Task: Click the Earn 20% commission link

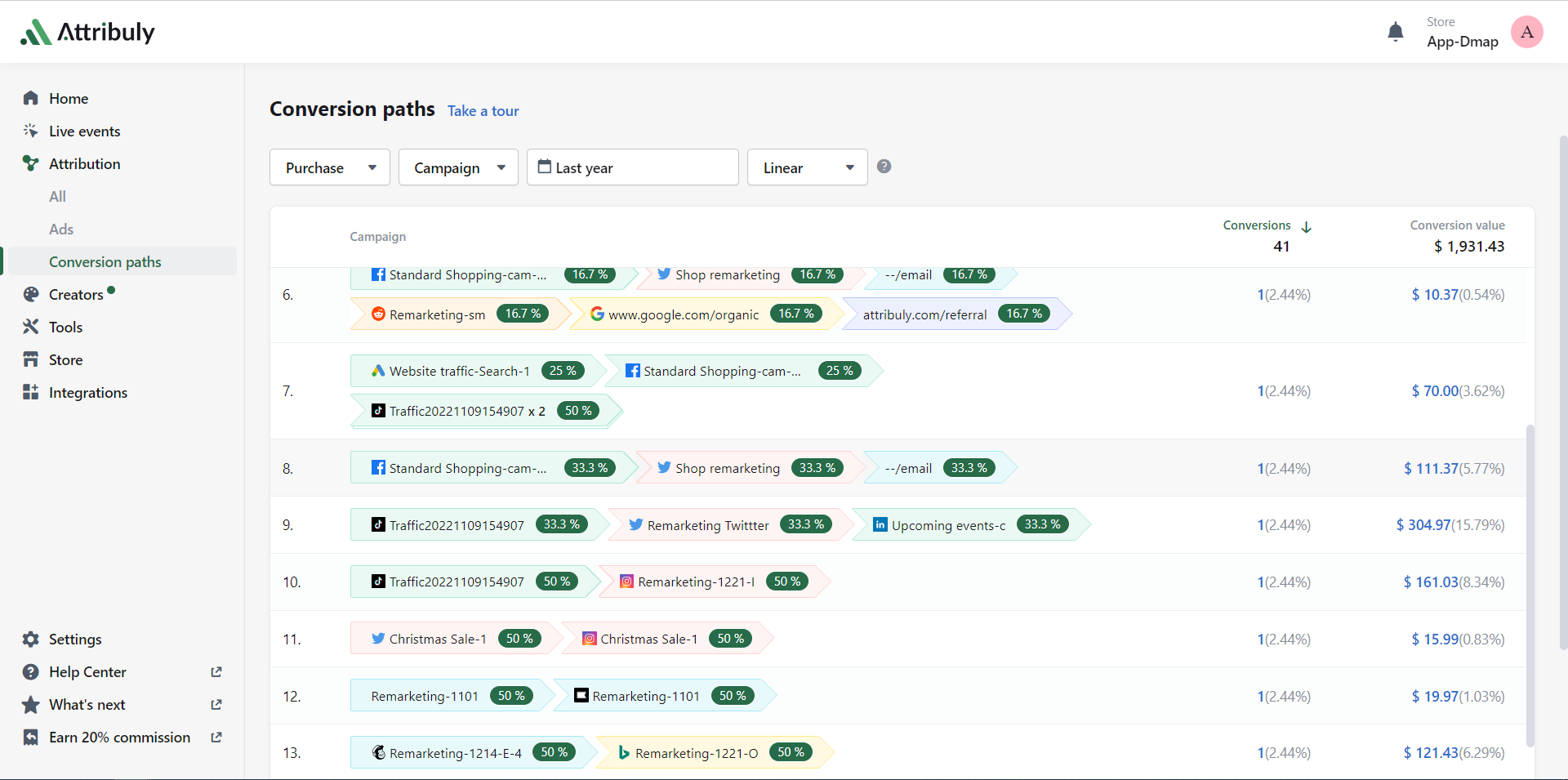Action: 119,737
